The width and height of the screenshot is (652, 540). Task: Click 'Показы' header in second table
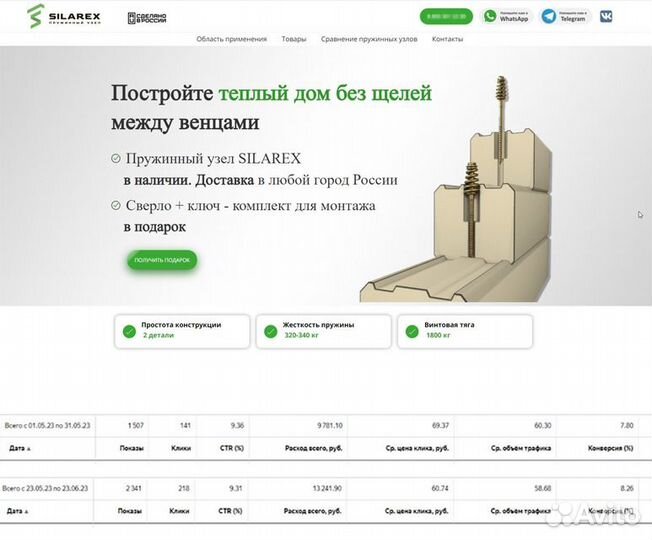(x=129, y=511)
